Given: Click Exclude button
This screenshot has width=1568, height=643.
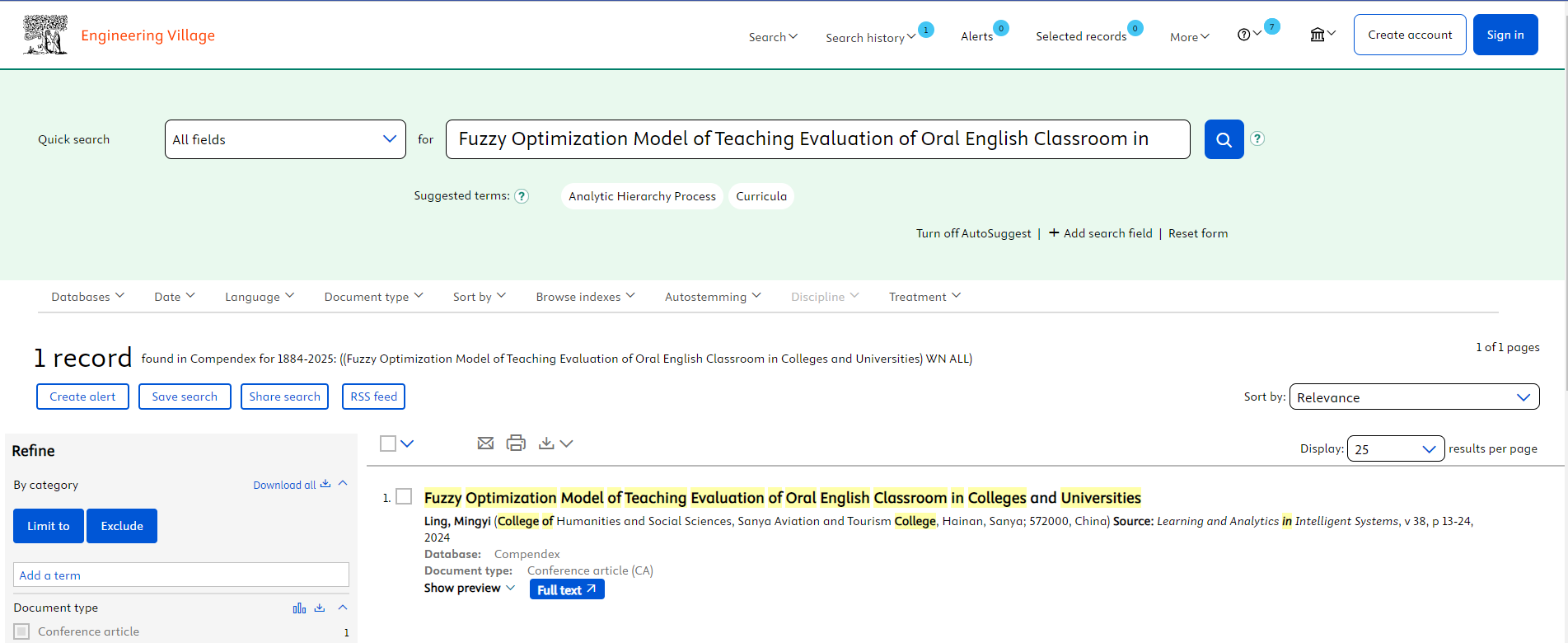Looking at the screenshot, I should [x=122, y=526].
